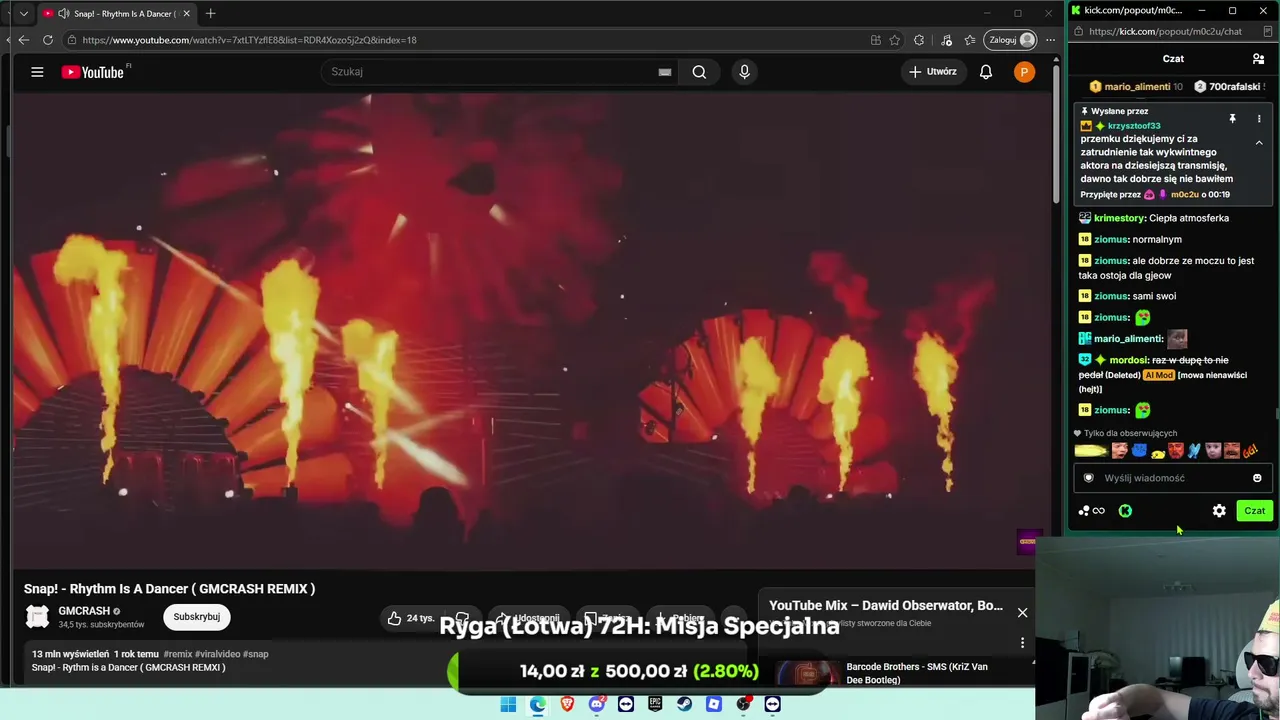Reload the YouTube page
This screenshot has height=720, width=1280.
(x=48, y=40)
